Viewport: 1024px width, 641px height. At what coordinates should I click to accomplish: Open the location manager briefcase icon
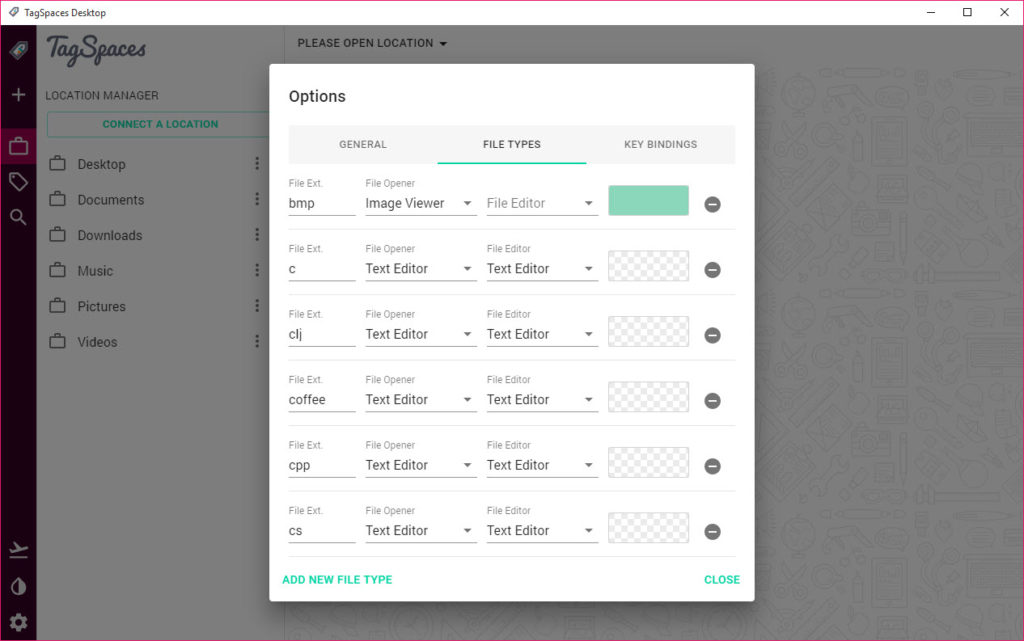18,147
